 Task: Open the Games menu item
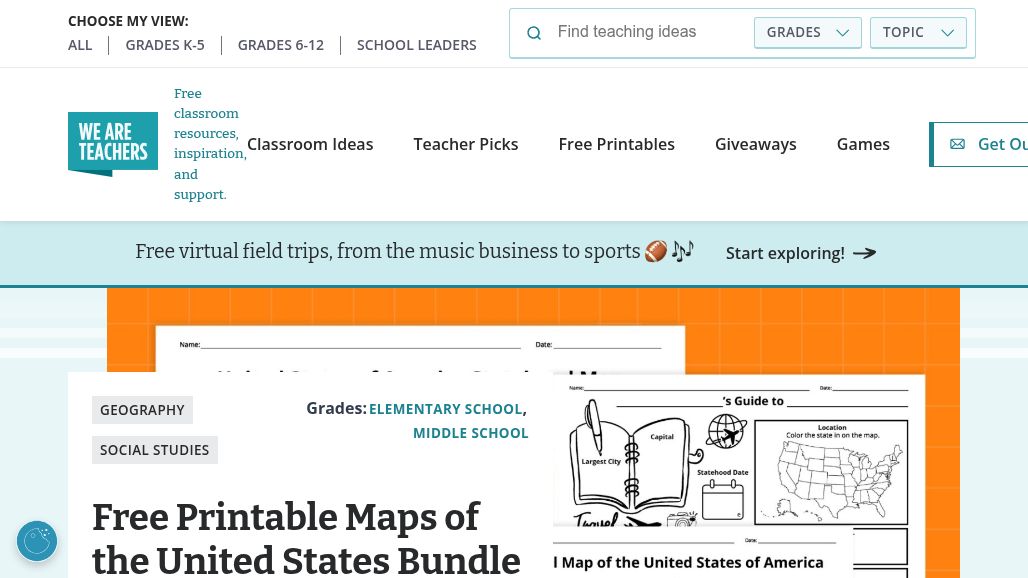863,144
